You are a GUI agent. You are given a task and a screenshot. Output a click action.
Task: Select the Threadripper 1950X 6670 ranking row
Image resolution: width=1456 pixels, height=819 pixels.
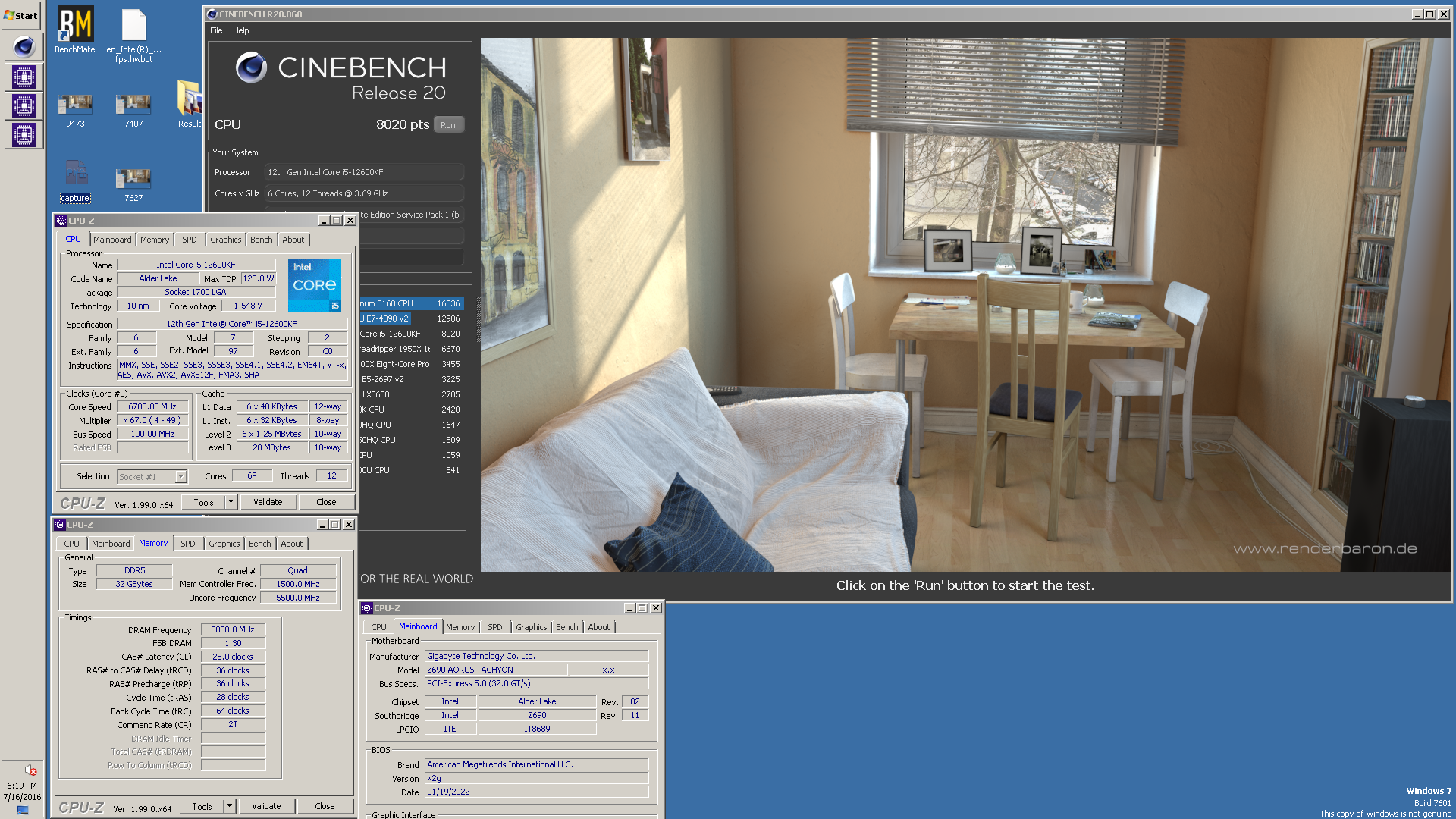point(410,349)
